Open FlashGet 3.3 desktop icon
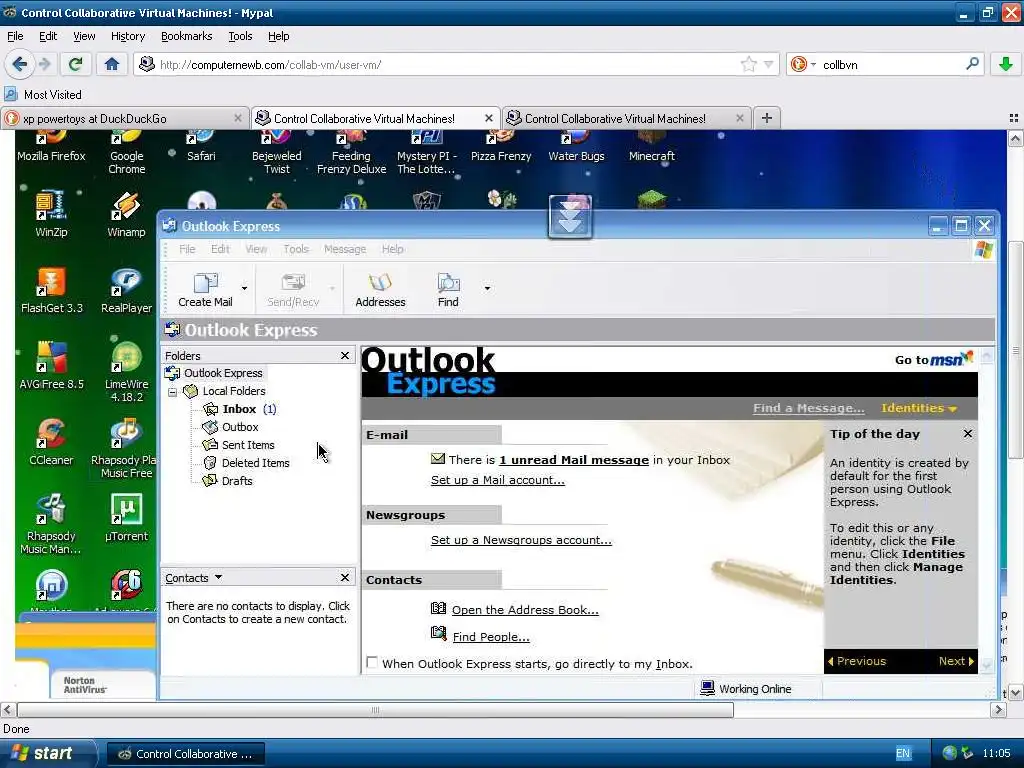Viewport: 1024px width, 768px height. [52, 290]
